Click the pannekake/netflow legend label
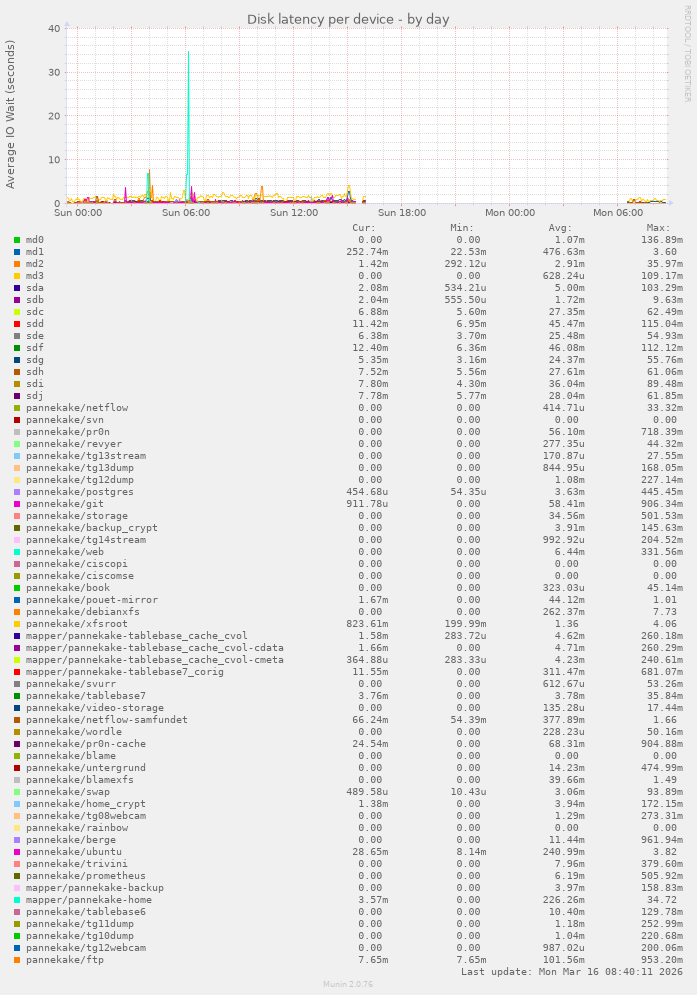697x995 pixels. (77, 408)
